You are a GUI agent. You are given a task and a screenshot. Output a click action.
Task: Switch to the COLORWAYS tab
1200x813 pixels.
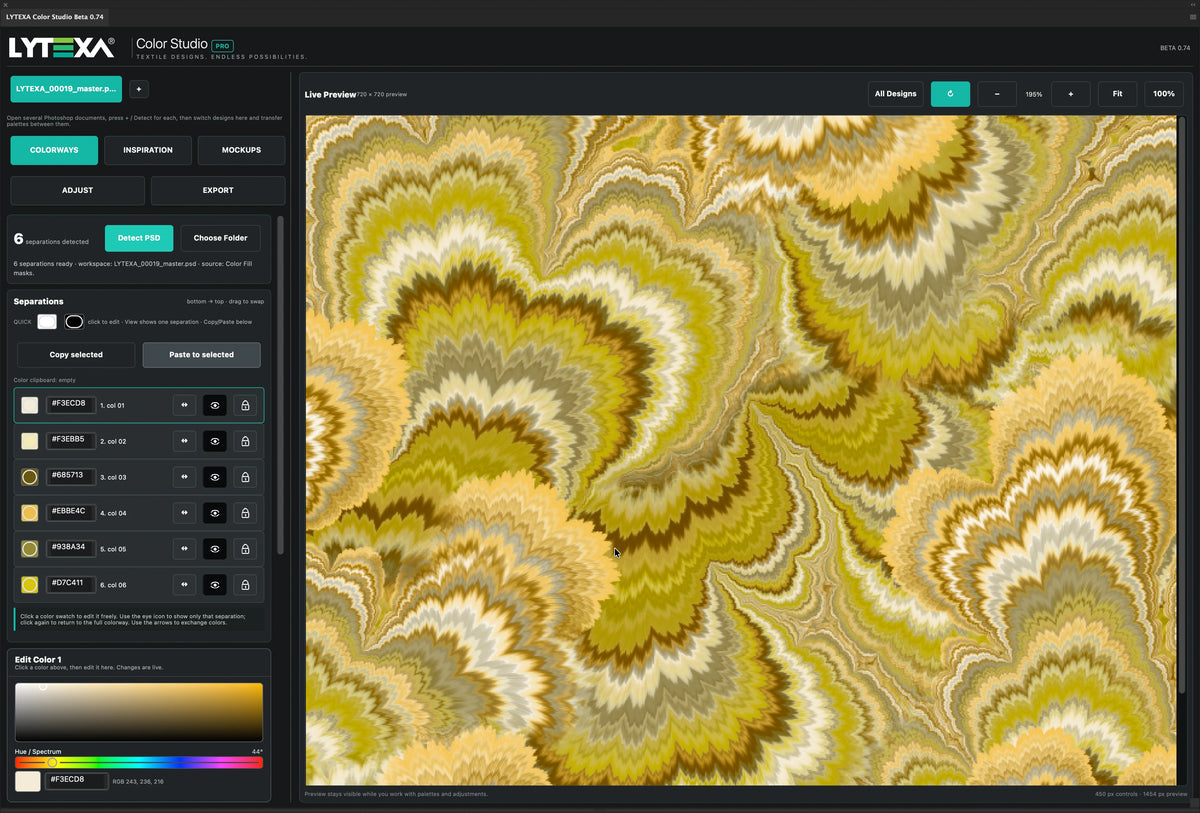54,150
